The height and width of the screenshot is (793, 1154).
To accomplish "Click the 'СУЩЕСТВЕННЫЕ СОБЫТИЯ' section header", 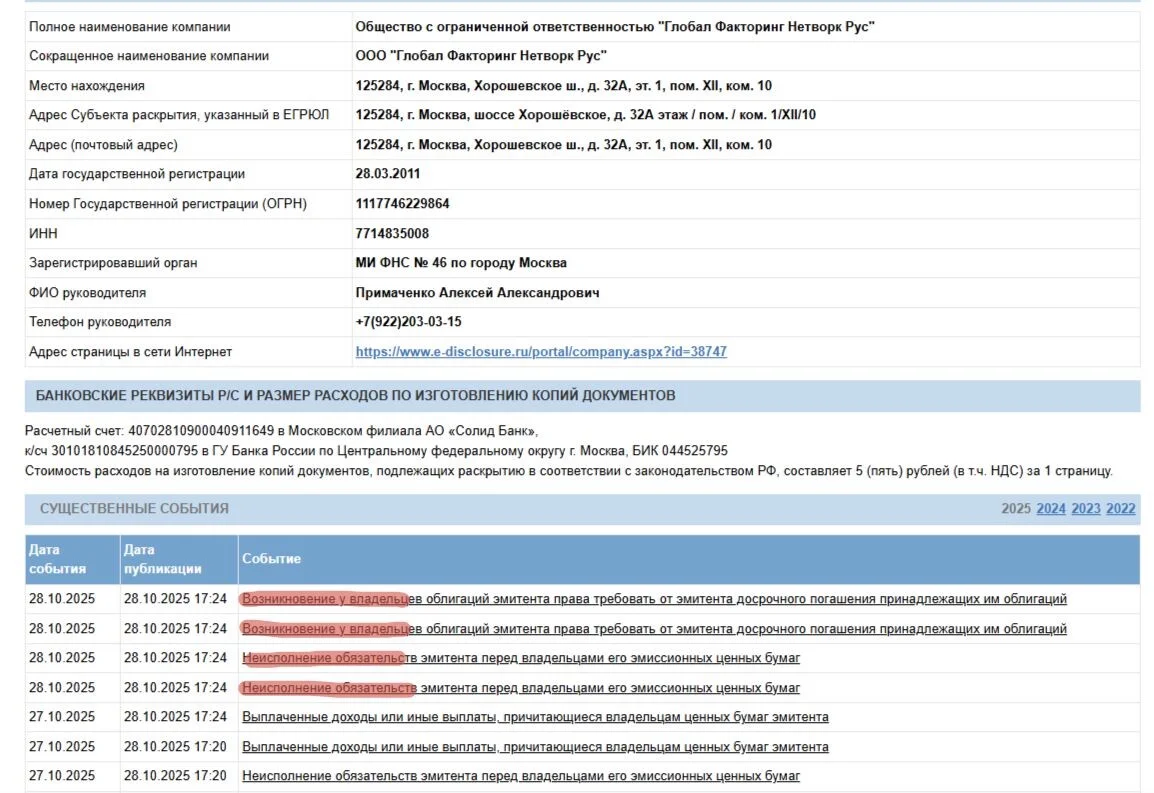I will pyautogui.click(x=134, y=508).
